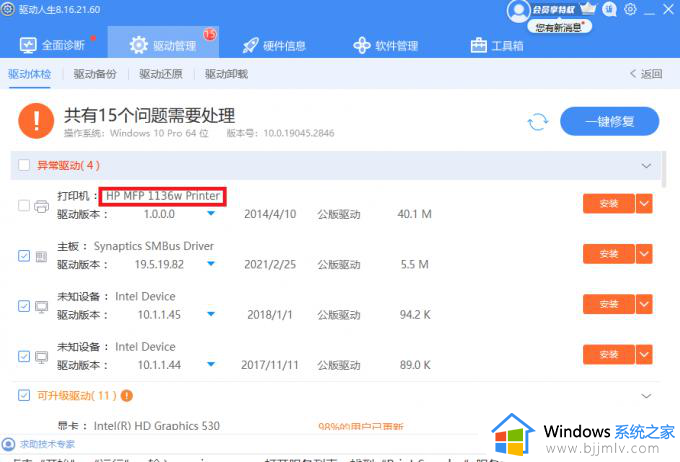Open the 您有新消息 new message bubble
This screenshot has height=462, width=680.
559,27
